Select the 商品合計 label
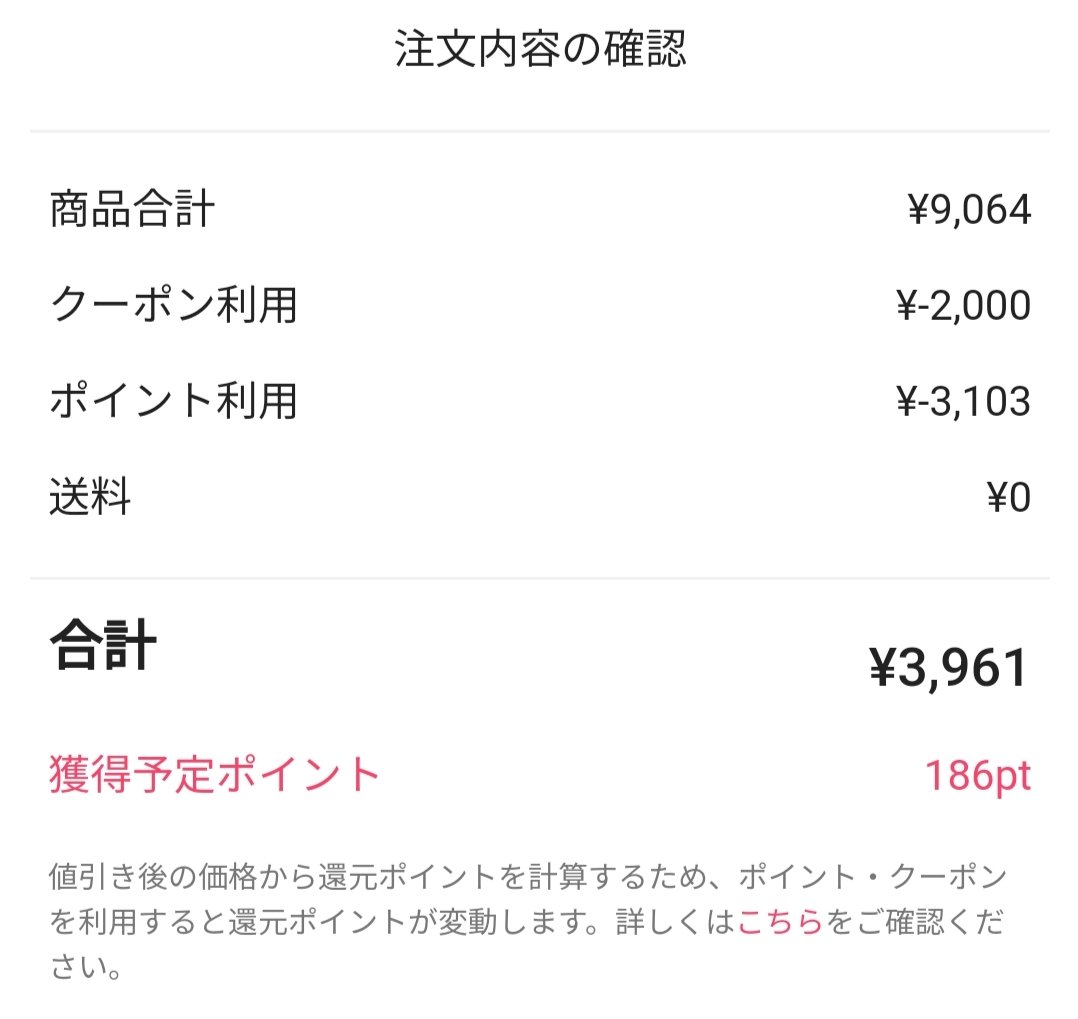The width and height of the screenshot is (1078, 1019). 132,210
